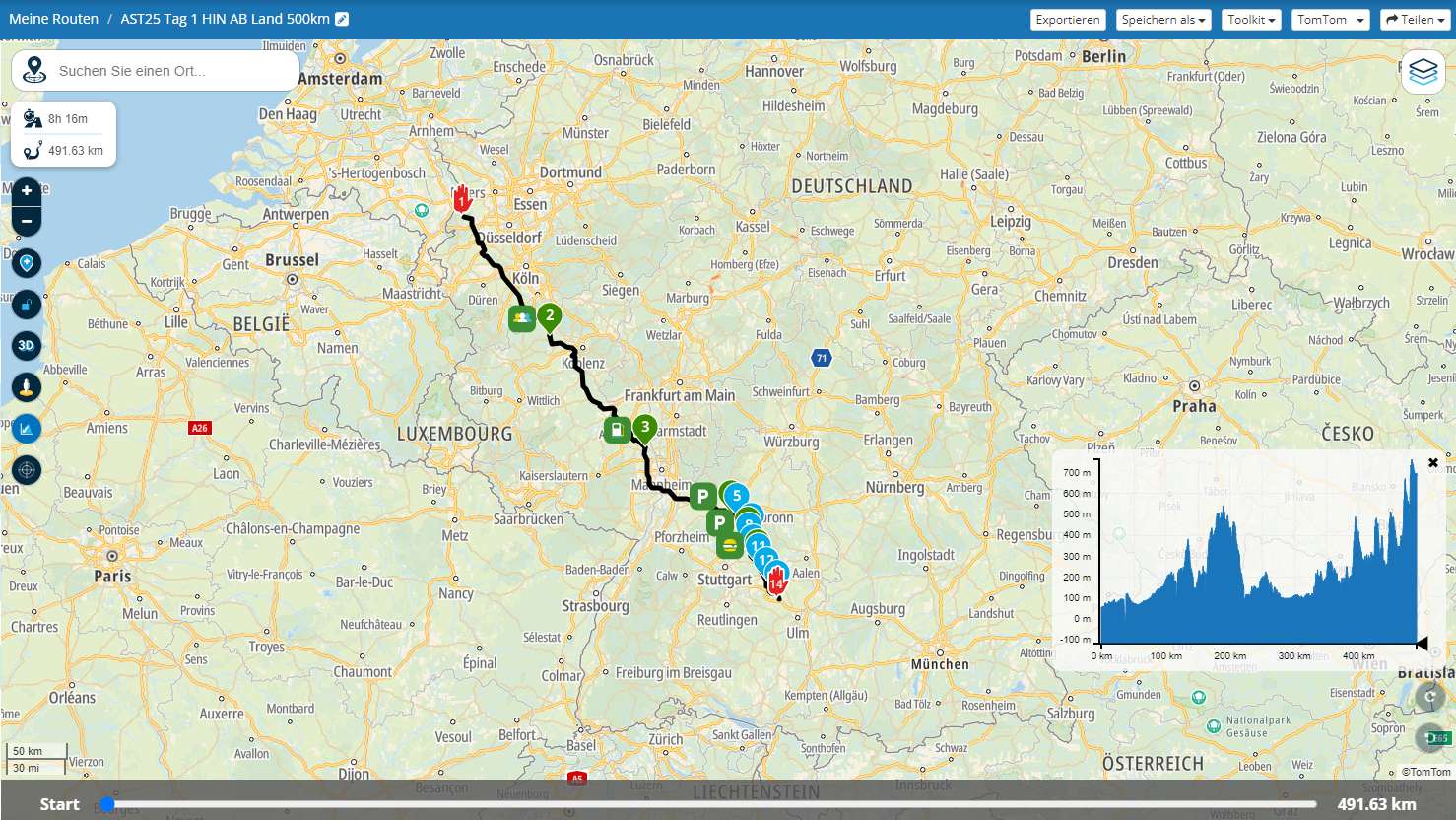Go to Meine Routen breadcrumb
Image resolution: width=1456 pixels, height=820 pixels.
(54, 20)
